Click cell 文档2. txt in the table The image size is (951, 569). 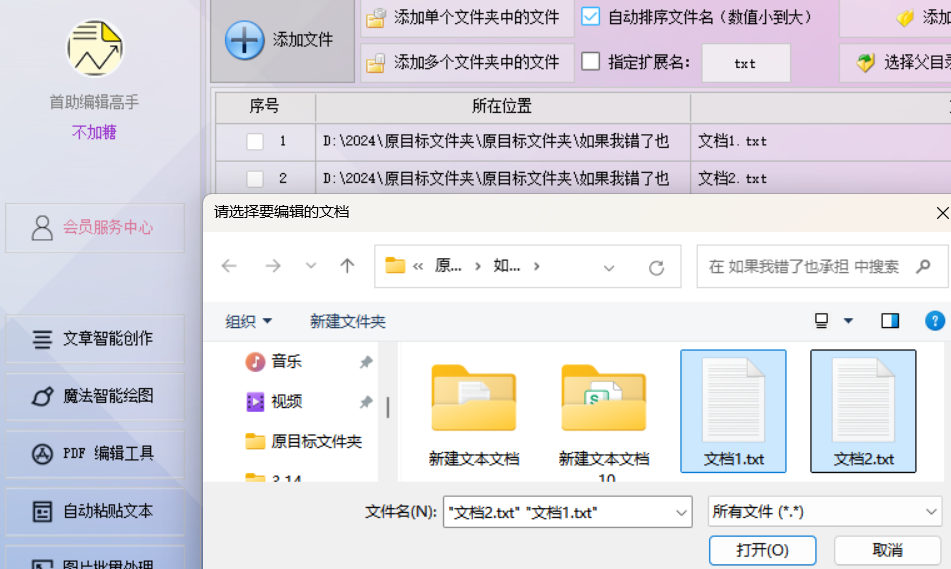tap(821, 179)
